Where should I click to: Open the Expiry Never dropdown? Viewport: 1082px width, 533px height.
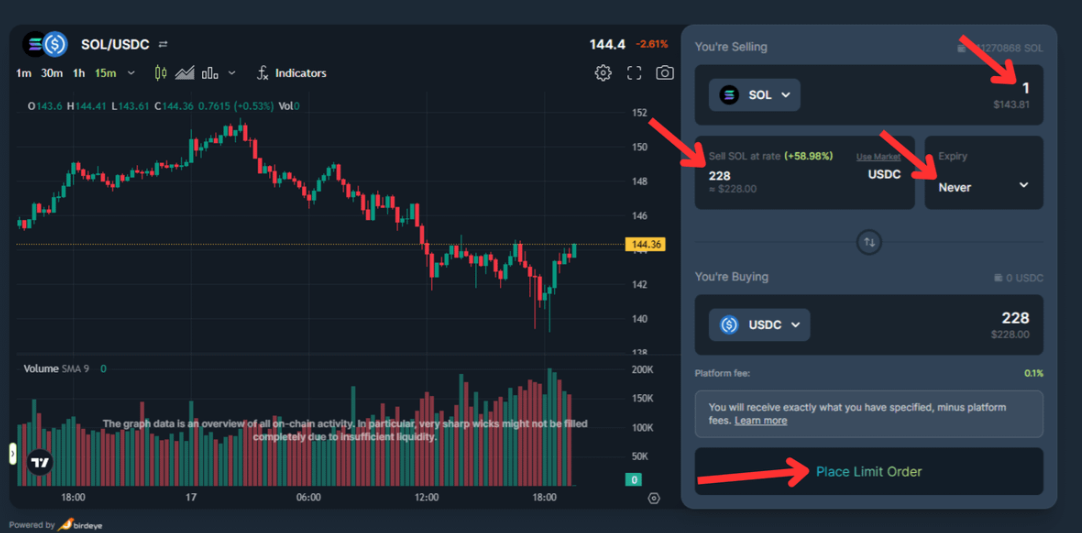click(x=983, y=185)
